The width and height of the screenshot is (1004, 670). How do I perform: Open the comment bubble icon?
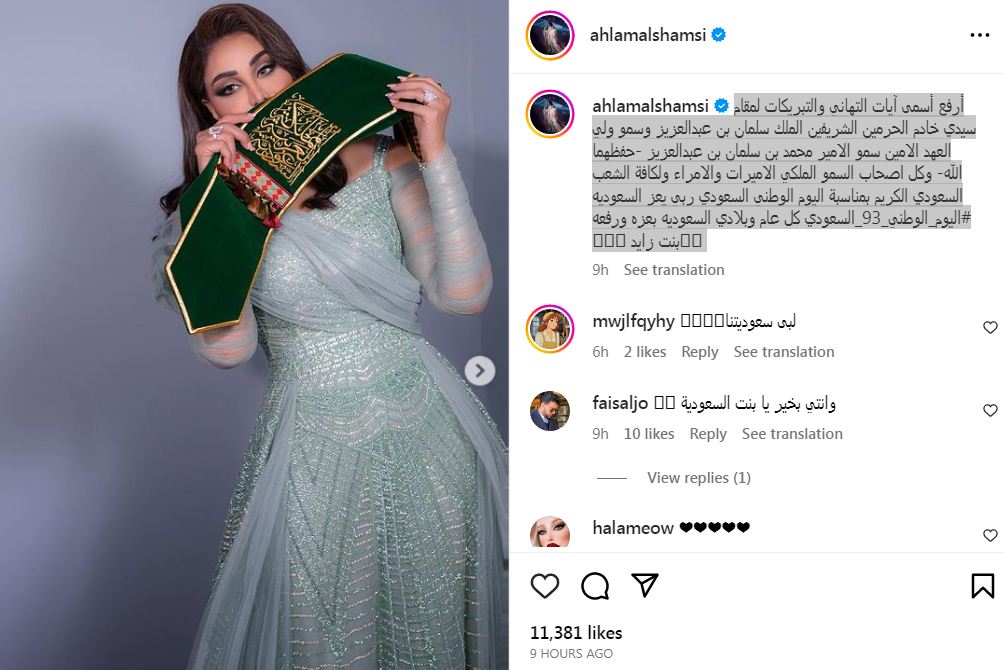tap(595, 585)
